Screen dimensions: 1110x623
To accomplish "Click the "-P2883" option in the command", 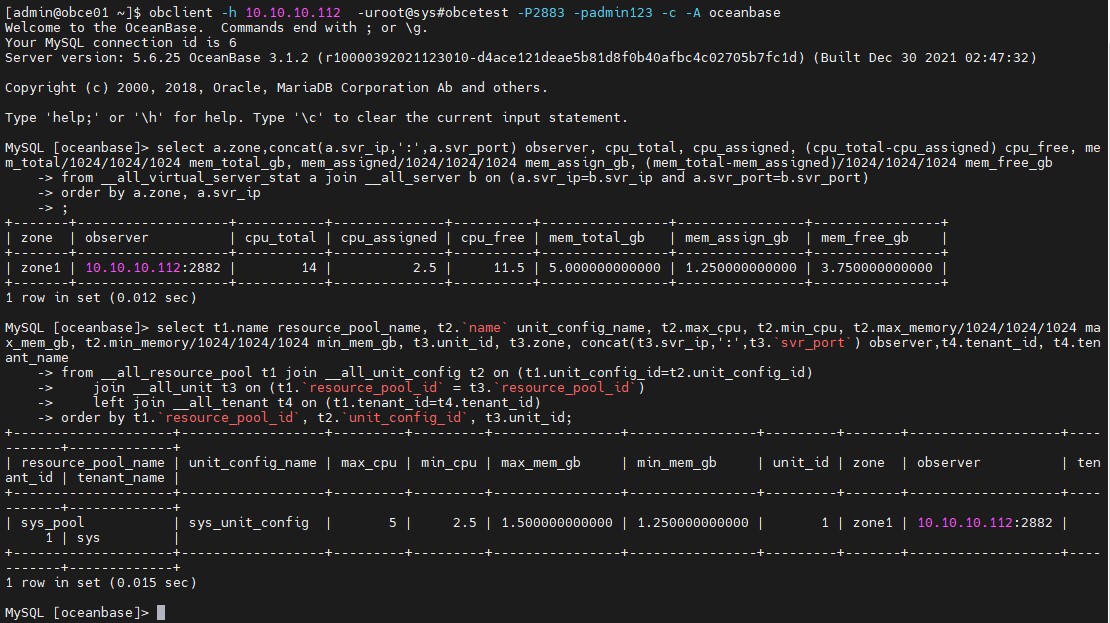I will click(x=541, y=13).
